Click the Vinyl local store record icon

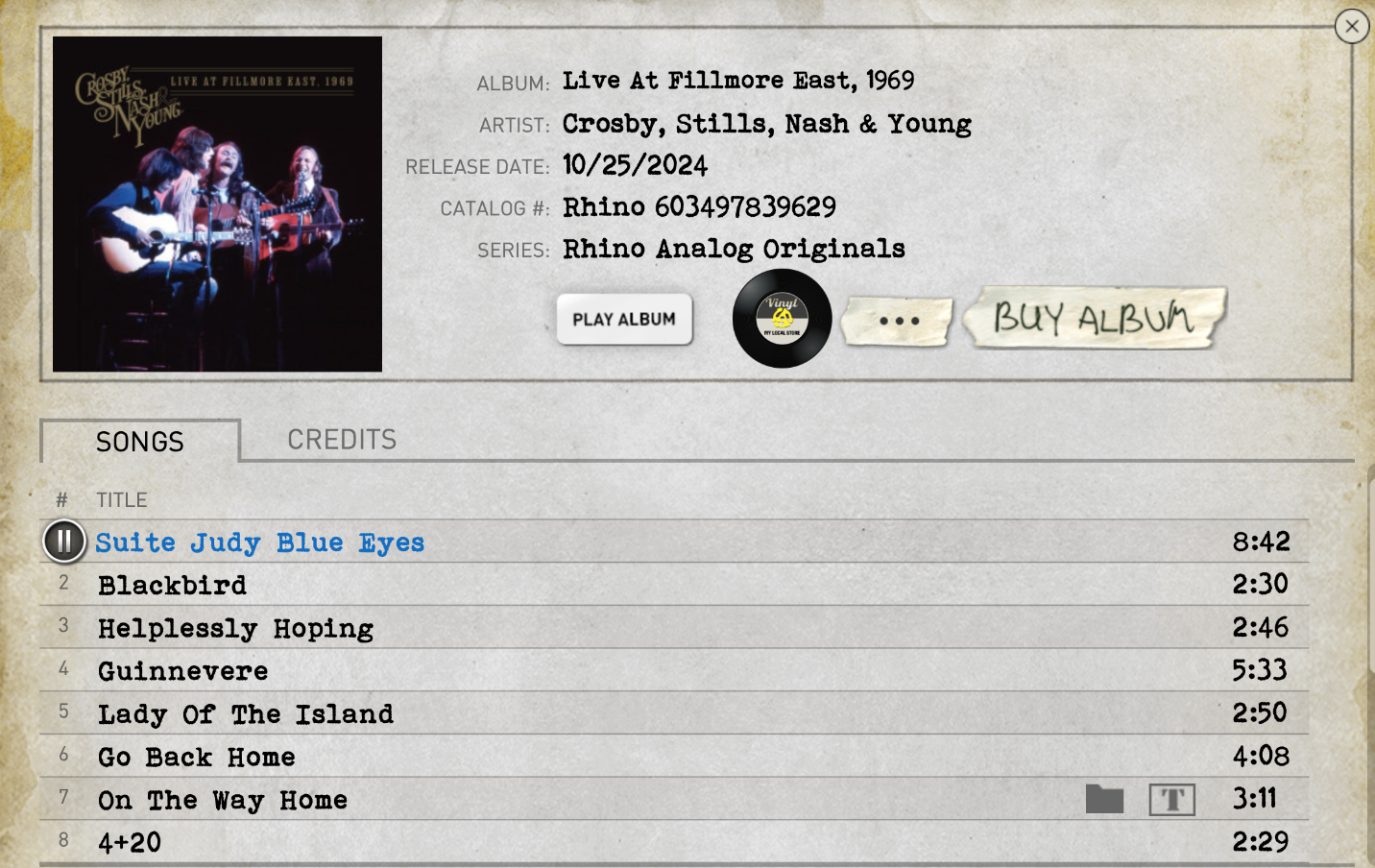(x=782, y=319)
